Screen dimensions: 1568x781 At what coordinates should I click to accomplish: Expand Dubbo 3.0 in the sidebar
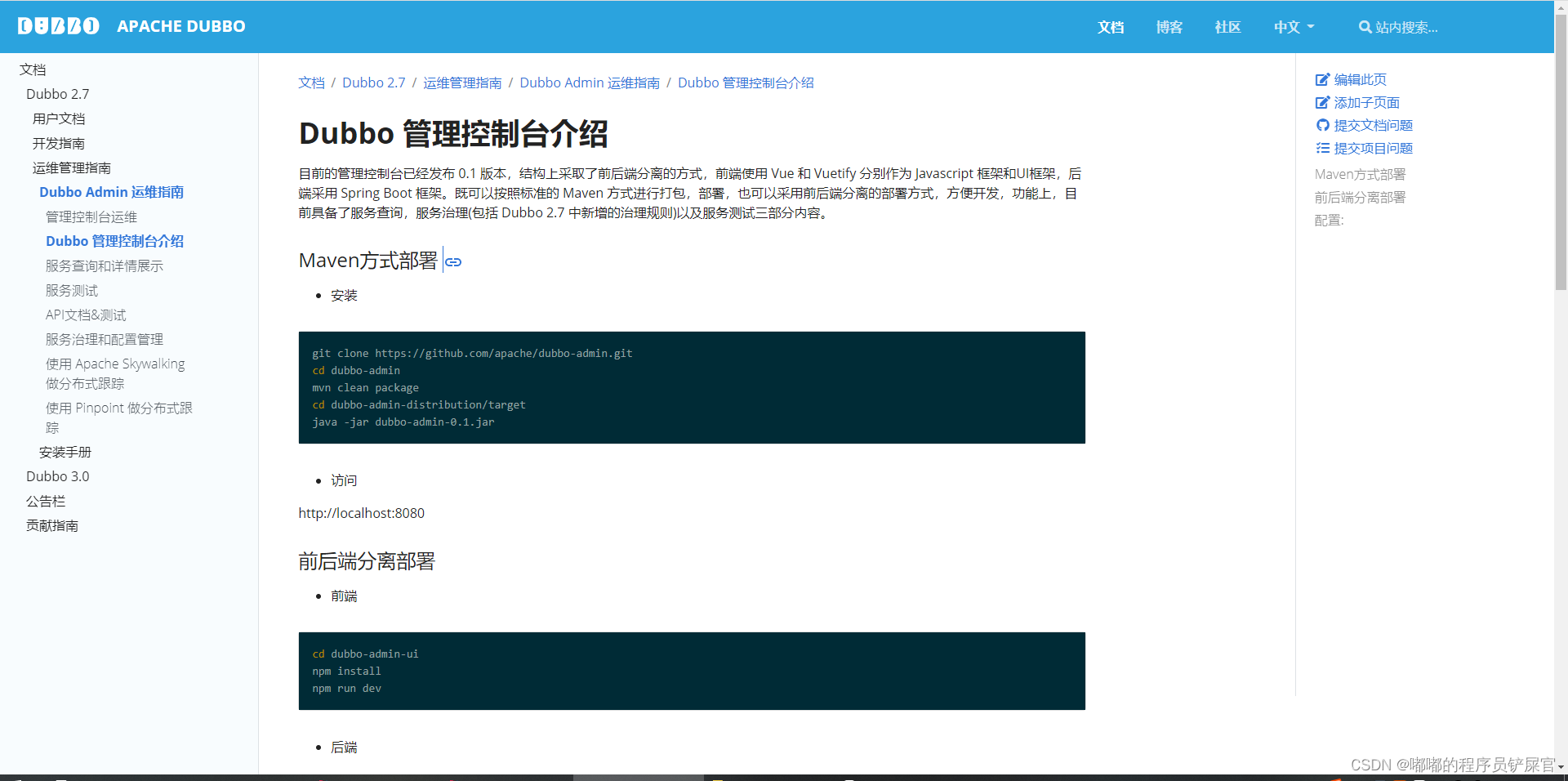[57, 476]
